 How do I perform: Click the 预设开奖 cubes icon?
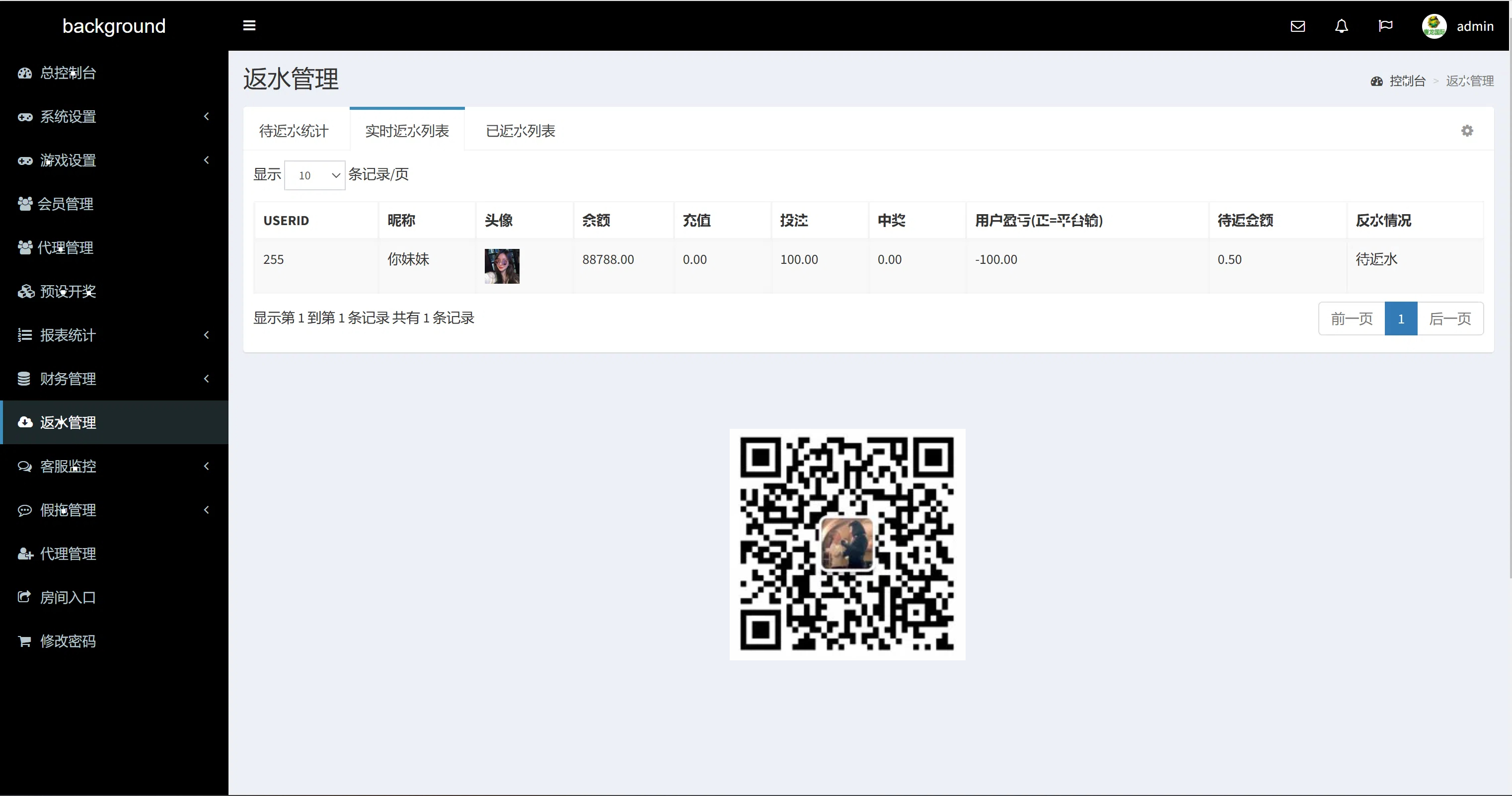click(25, 291)
